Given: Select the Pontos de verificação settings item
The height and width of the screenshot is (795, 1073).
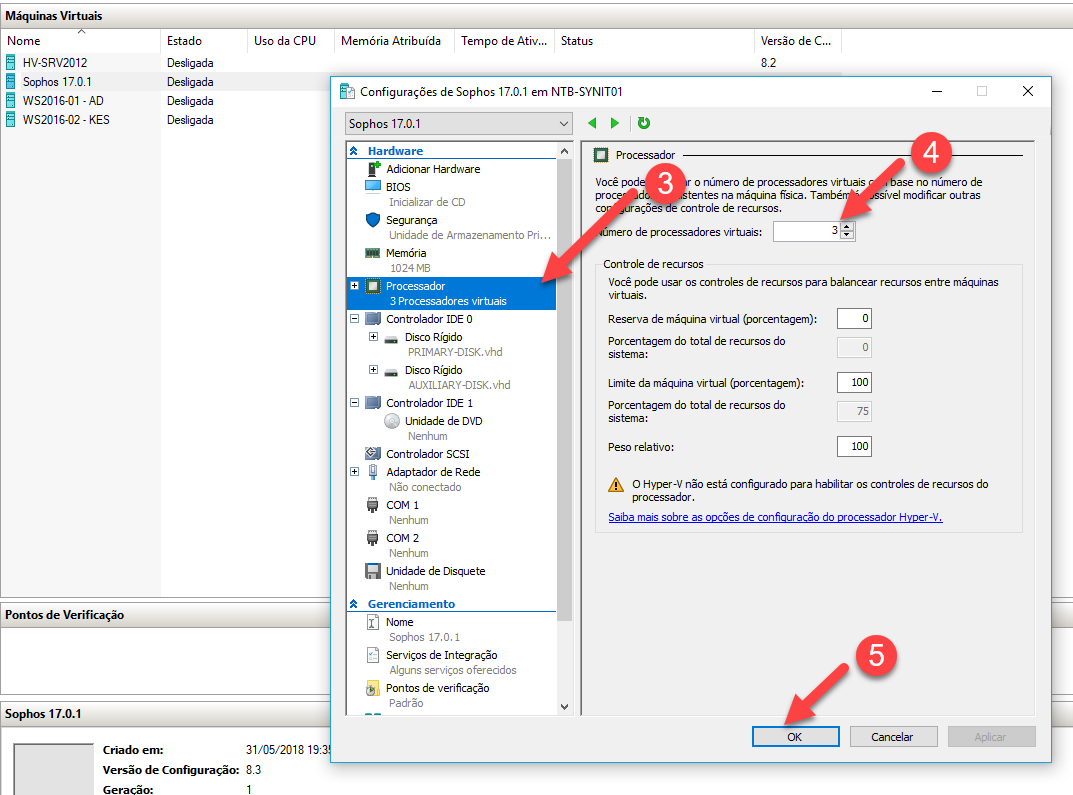Looking at the screenshot, I should pyautogui.click(x=452, y=695).
